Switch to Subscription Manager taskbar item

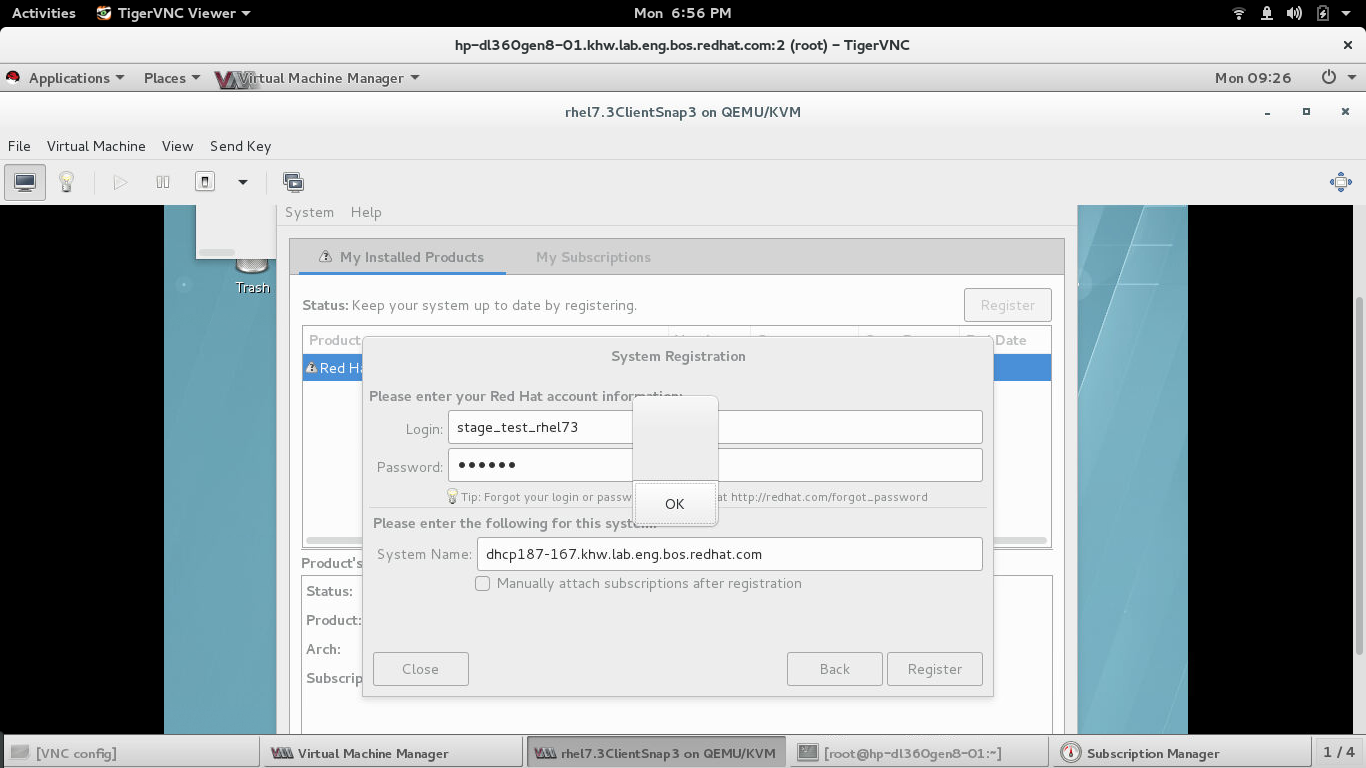coord(1180,753)
